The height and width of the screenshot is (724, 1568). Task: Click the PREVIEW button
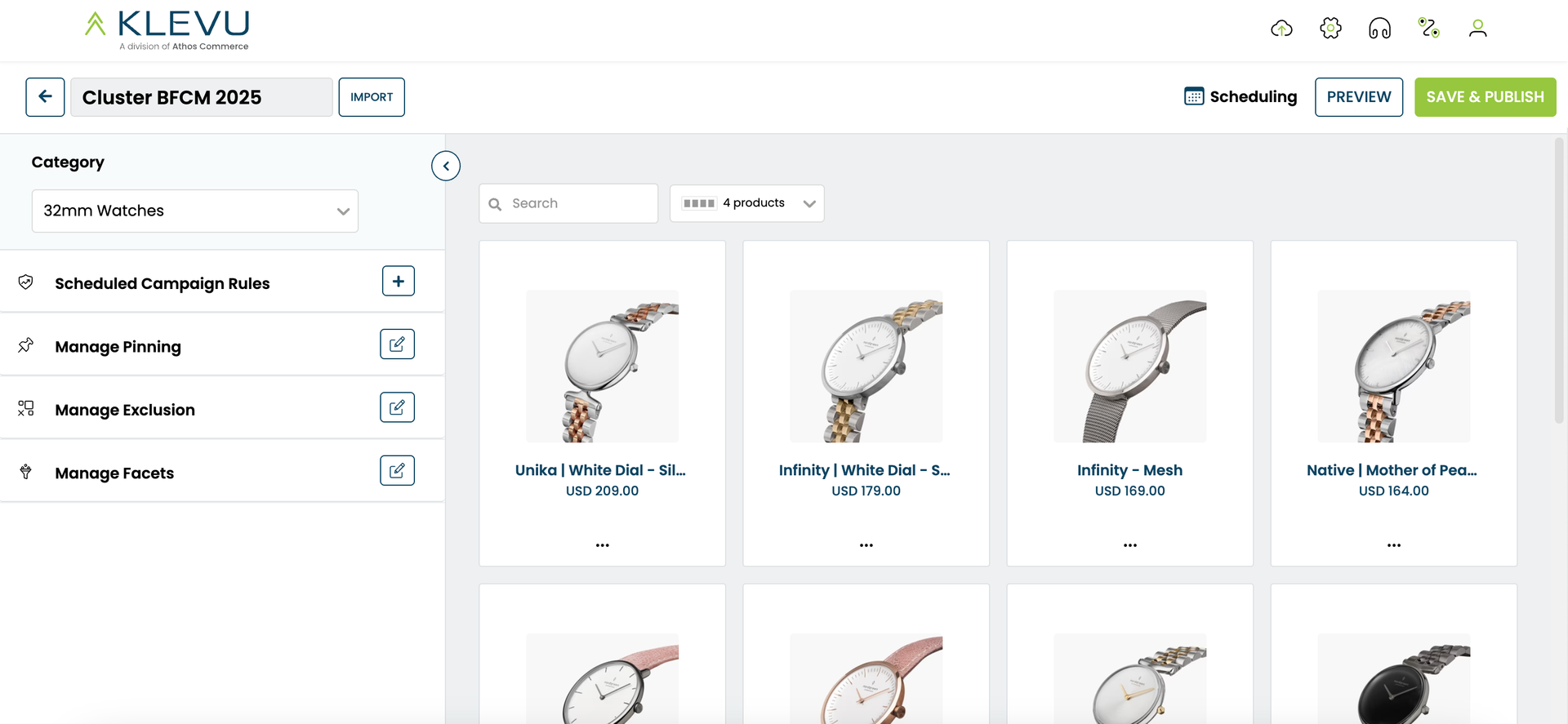[1359, 97]
